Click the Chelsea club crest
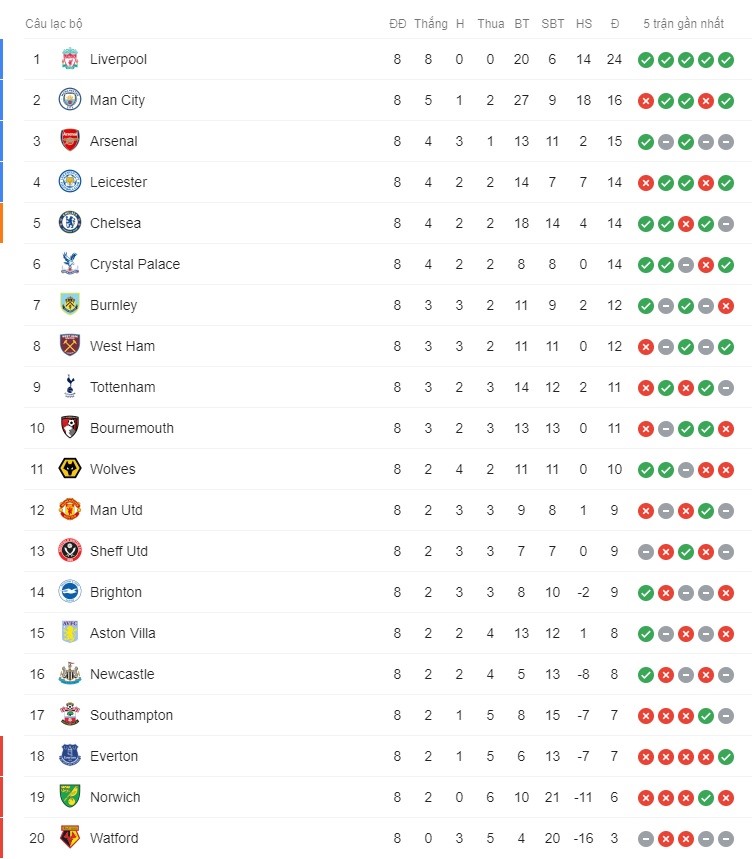This screenshot has height=859, width=754. 70,223
